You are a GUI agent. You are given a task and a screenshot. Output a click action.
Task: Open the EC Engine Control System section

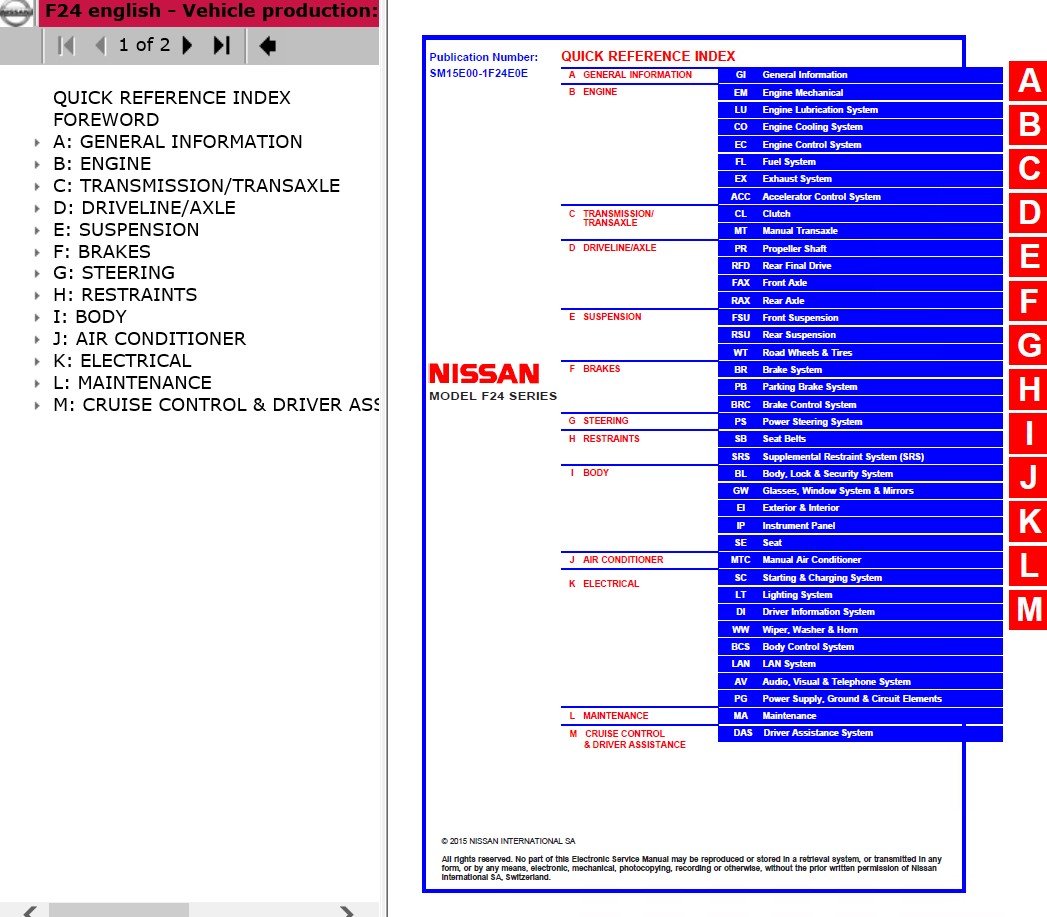pos(860,144)
